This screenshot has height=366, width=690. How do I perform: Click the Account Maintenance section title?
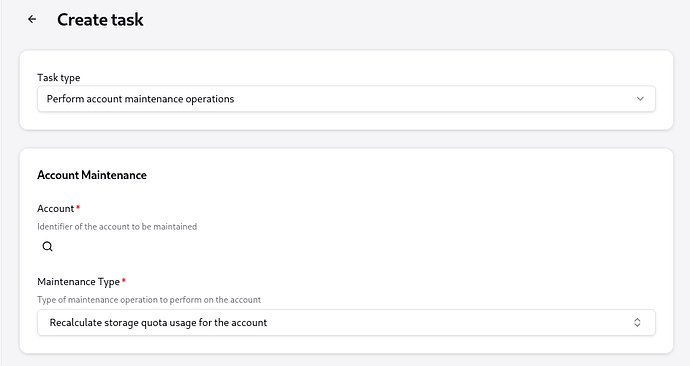pyautogui.click(x=92, y=175)
